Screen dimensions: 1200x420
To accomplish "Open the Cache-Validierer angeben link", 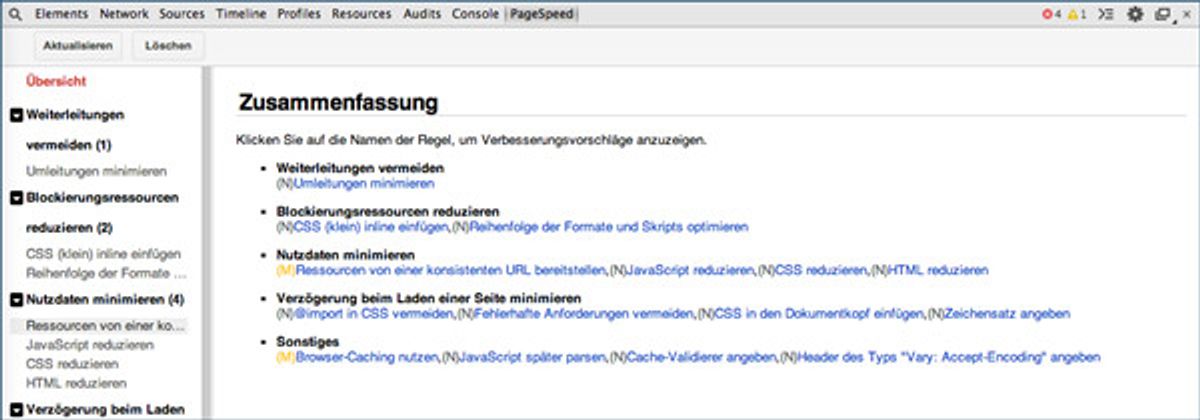I will coord(702,357).
